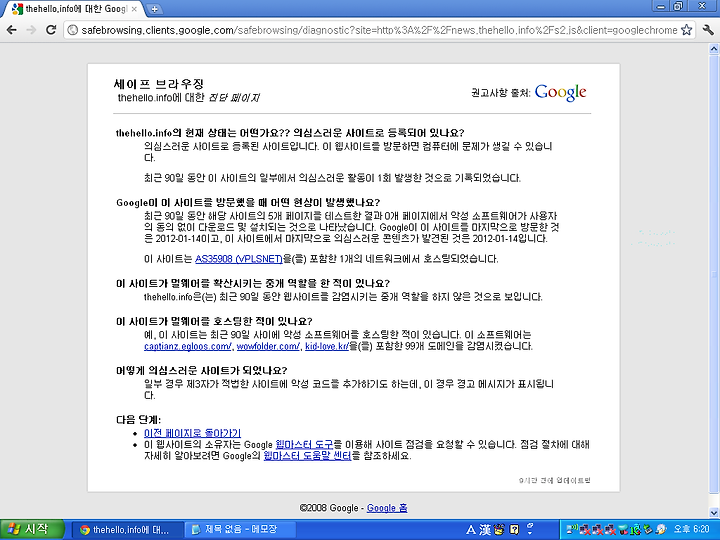Click the IME pad icon in language bar
This screenshot has height=540, width=720.
pyautogui.click(x=500, y=530)
